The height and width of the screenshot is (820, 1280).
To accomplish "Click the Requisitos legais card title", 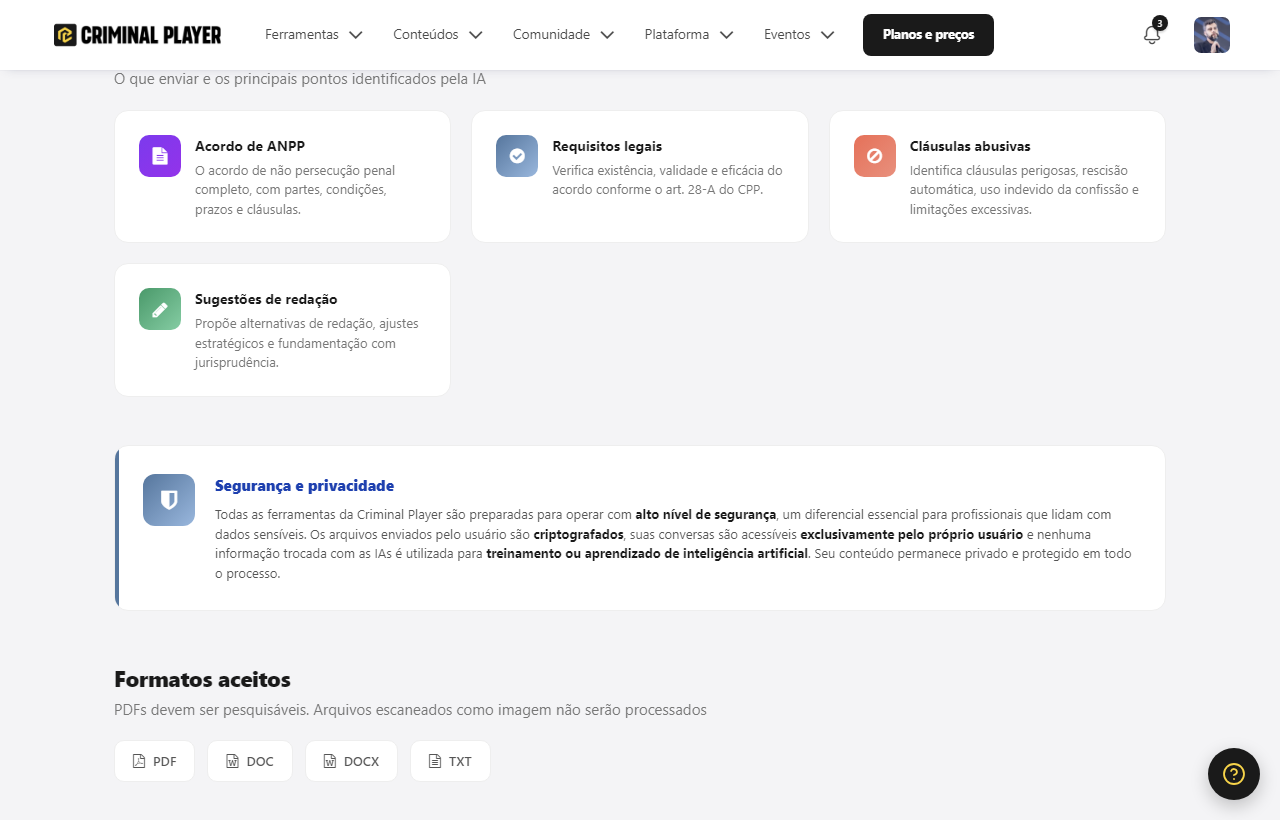I will (x=607, y=146).
